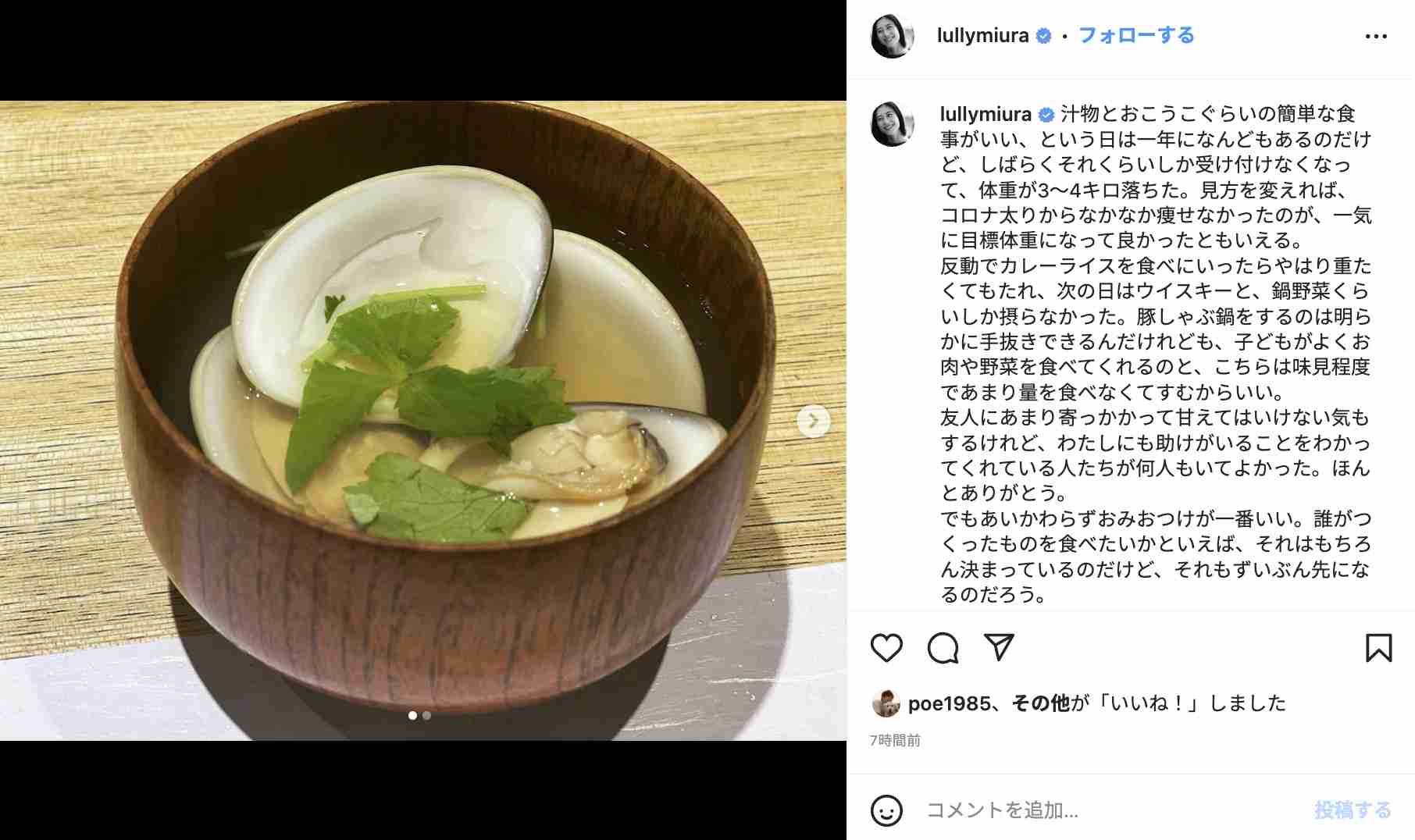Image resolution: width=1415 pixels, height=840 pixels.
Task: Click the verified badge beside header username
Action: click(x=1043, y=36)
